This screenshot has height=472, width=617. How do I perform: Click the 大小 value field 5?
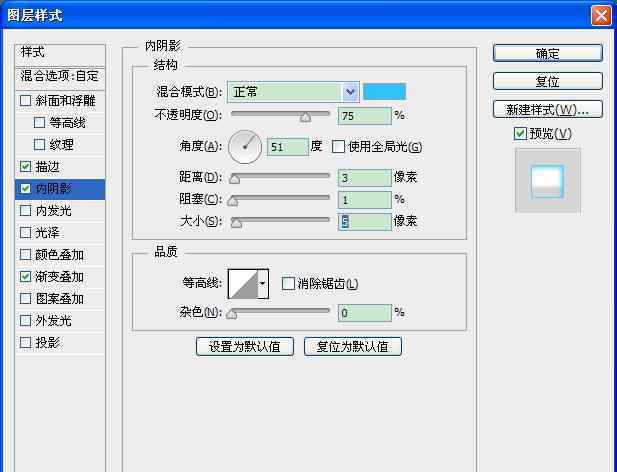[x=365, y=222]
